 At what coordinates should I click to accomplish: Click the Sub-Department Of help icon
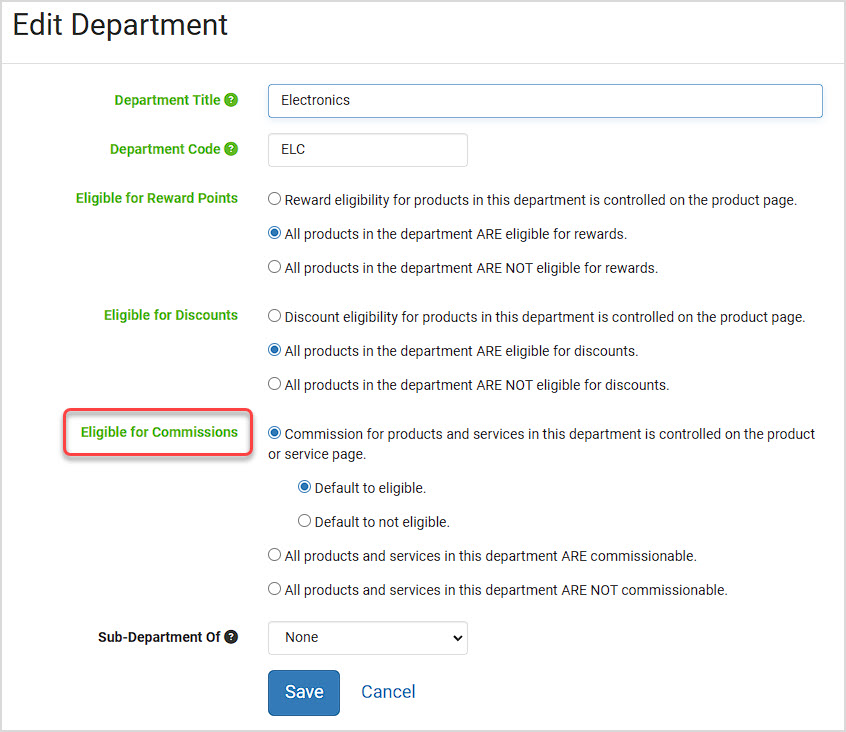tap(231, 637)
